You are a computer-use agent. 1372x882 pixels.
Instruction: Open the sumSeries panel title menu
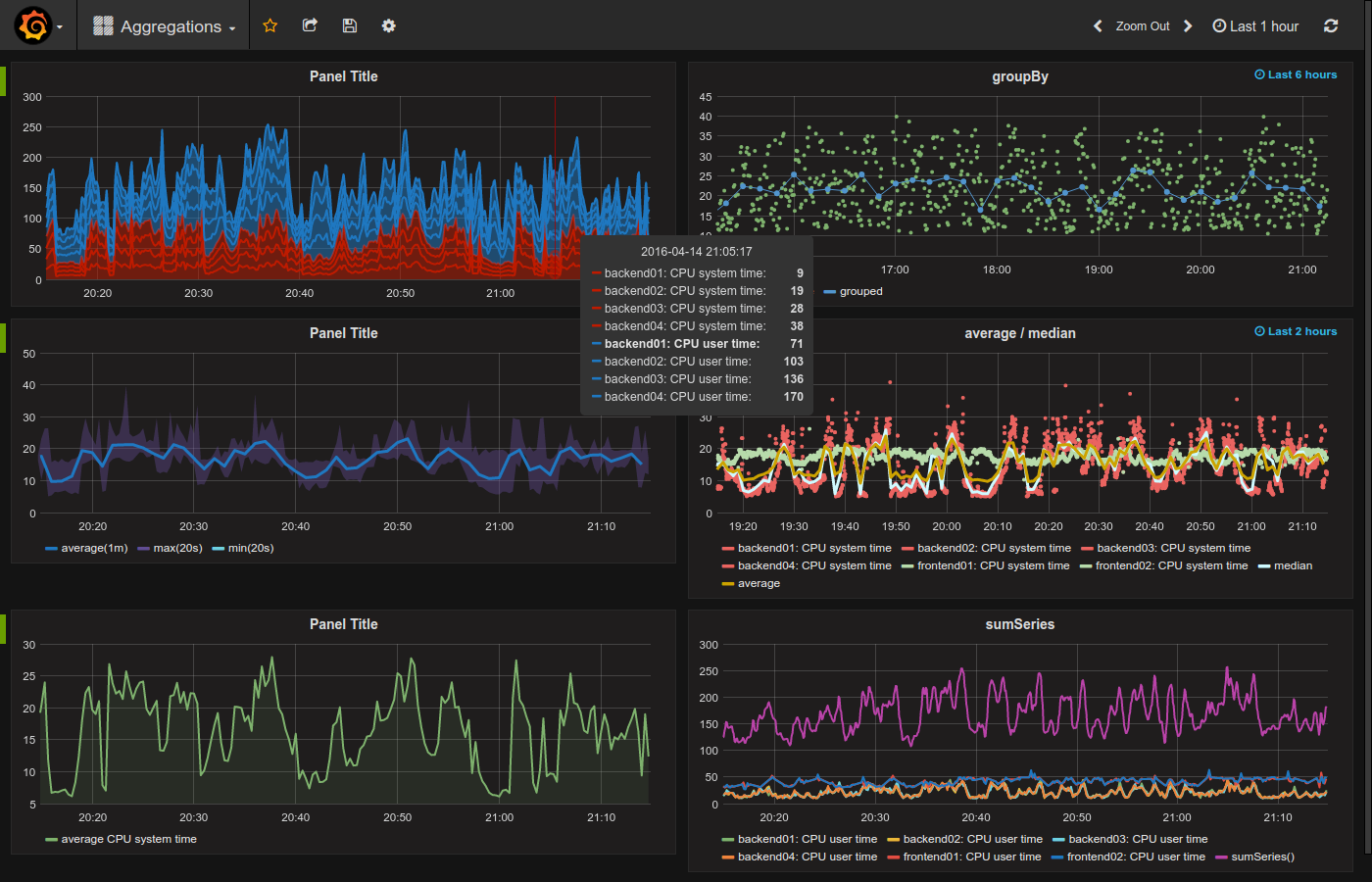coord(1019,624)
